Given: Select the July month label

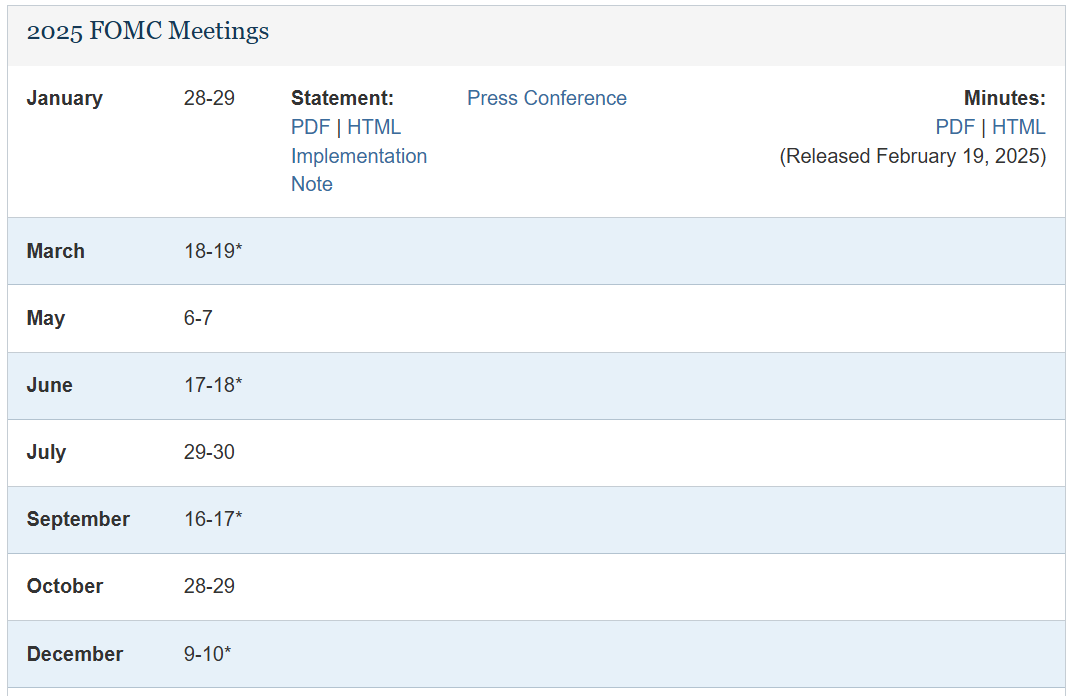Looking at the screenshot, I should (46, 452).
